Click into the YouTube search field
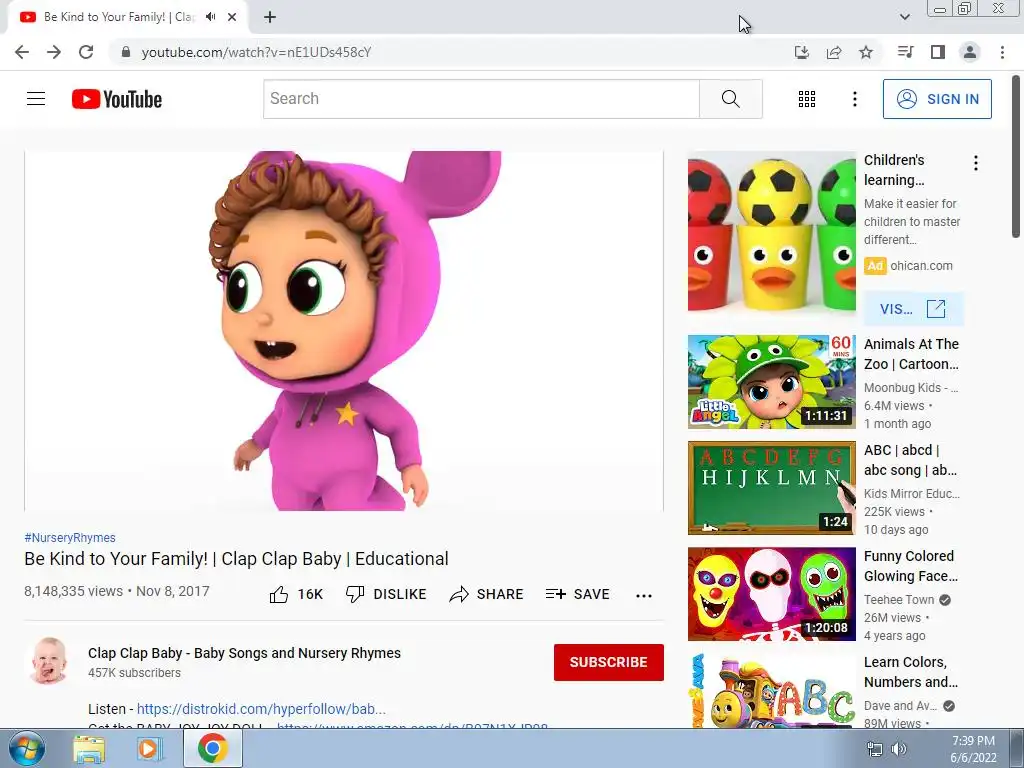The width and height of the screenshot is (1024, 768). click(482, 99)
